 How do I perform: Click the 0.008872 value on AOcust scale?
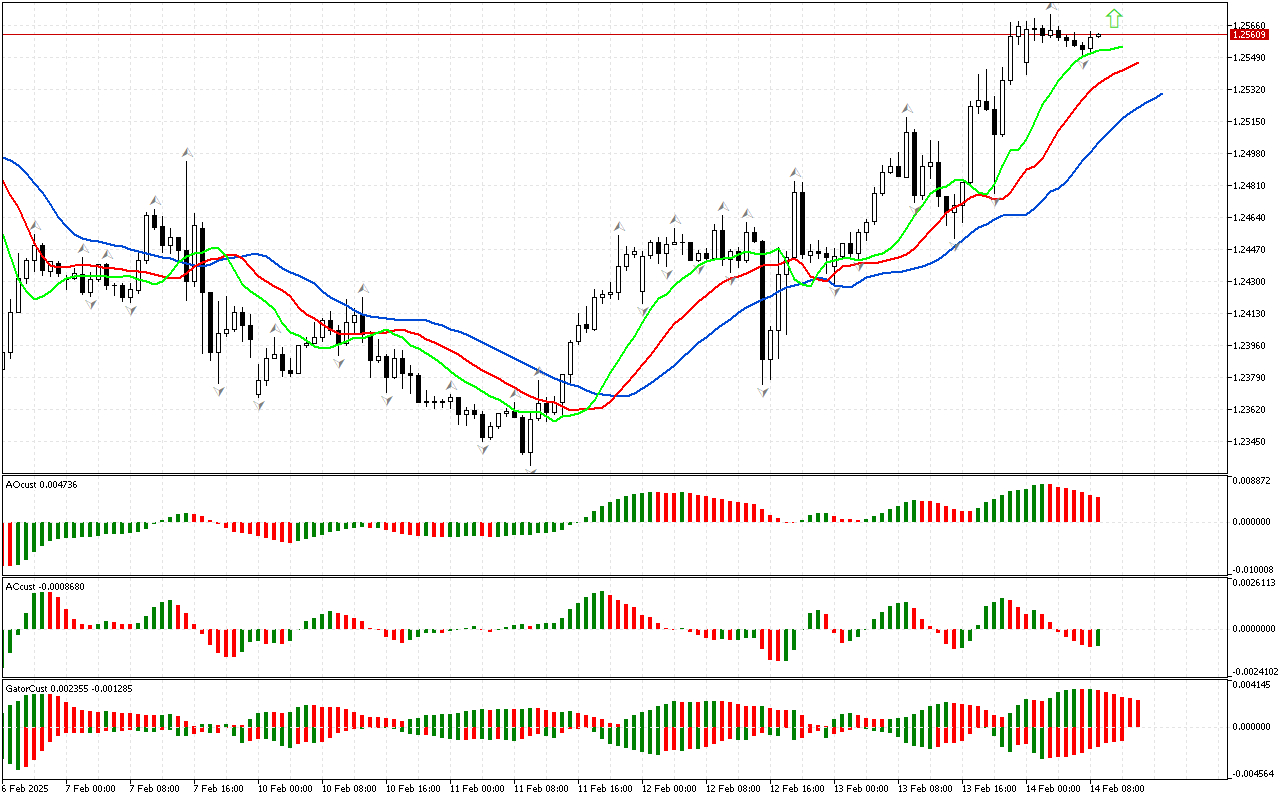tap(1252, 482)
